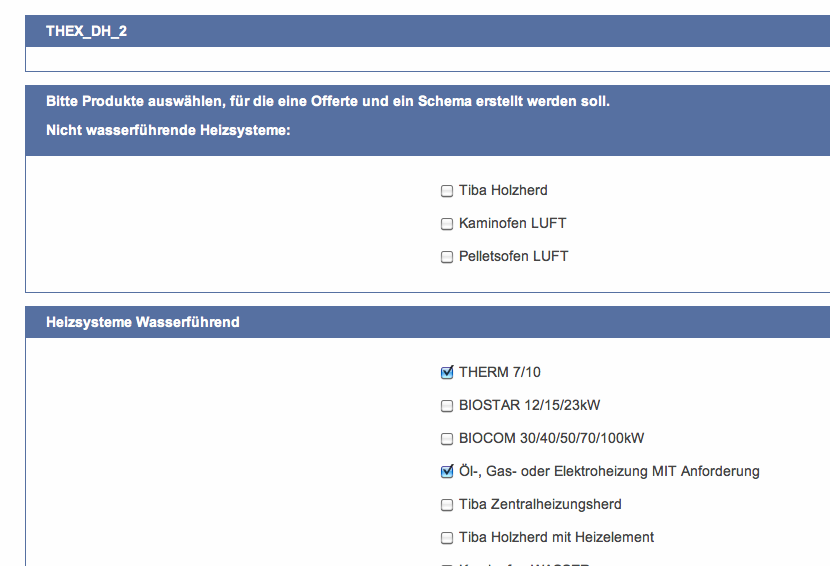Click the BIOCOM 30/40/50/70/100kW label text

coord(551,438)
